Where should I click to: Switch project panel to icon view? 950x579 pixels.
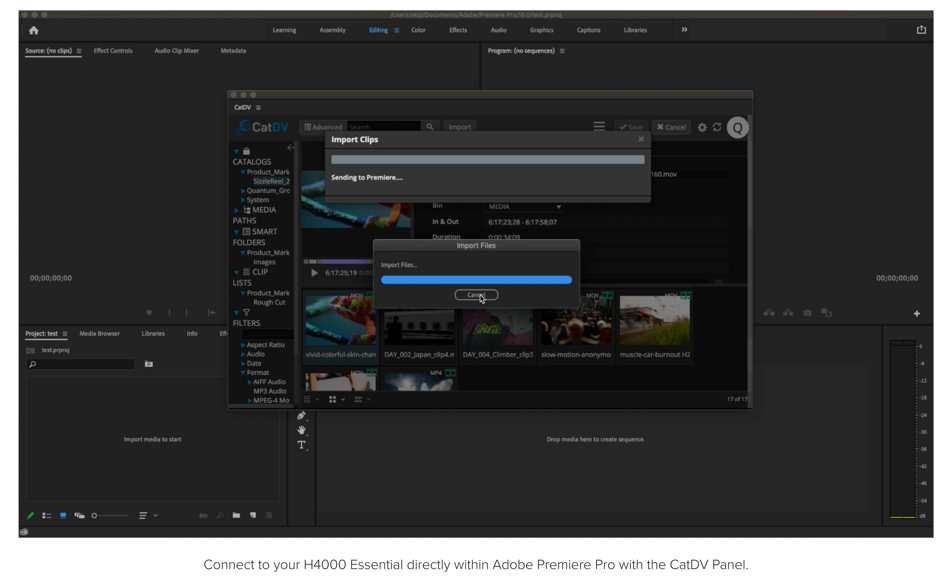pos(63,516)
